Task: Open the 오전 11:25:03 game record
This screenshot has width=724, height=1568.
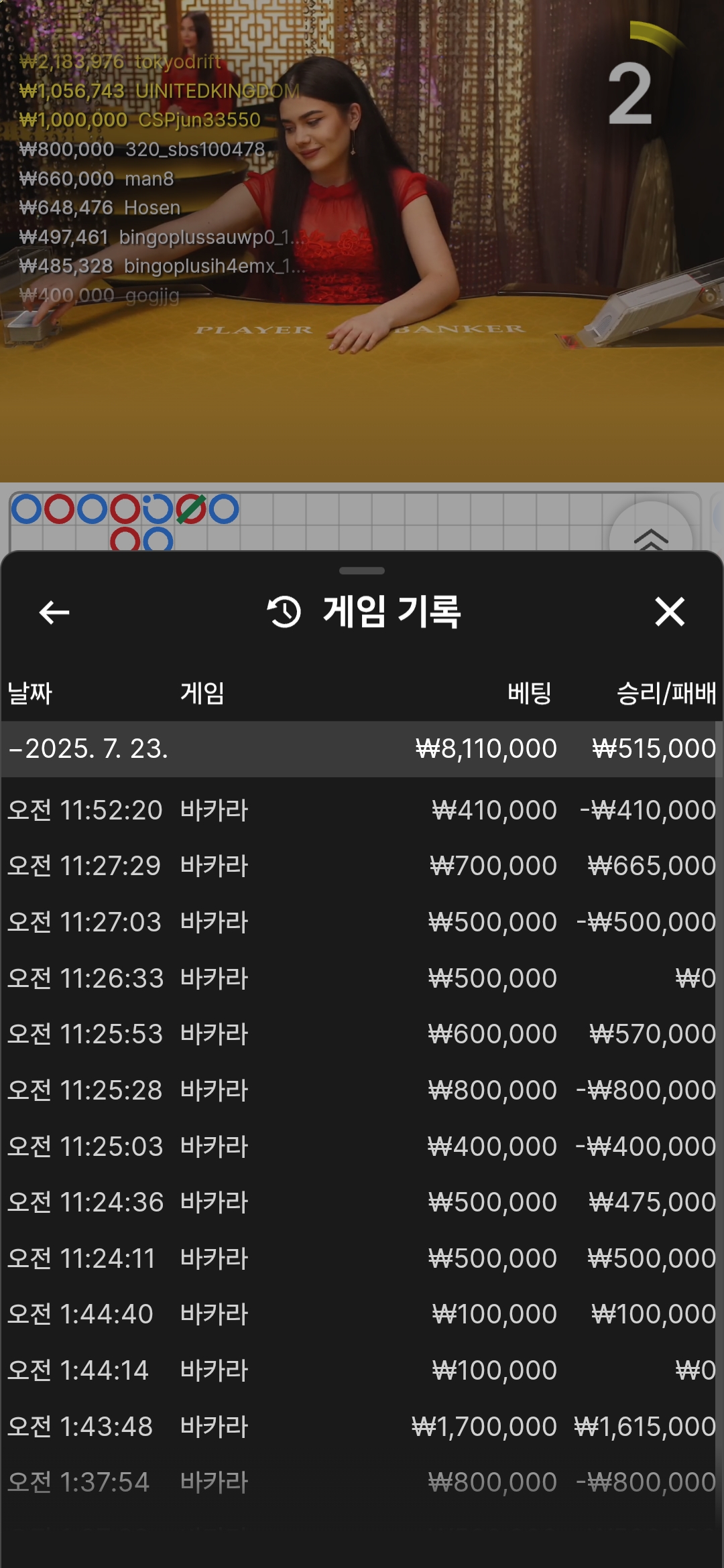Action: click(362, 1147)
